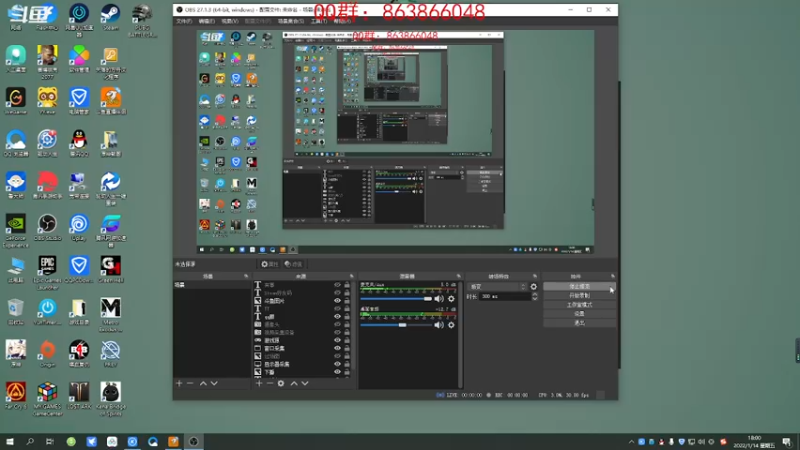Click 属性 properties button above docks

click(270, 264)
